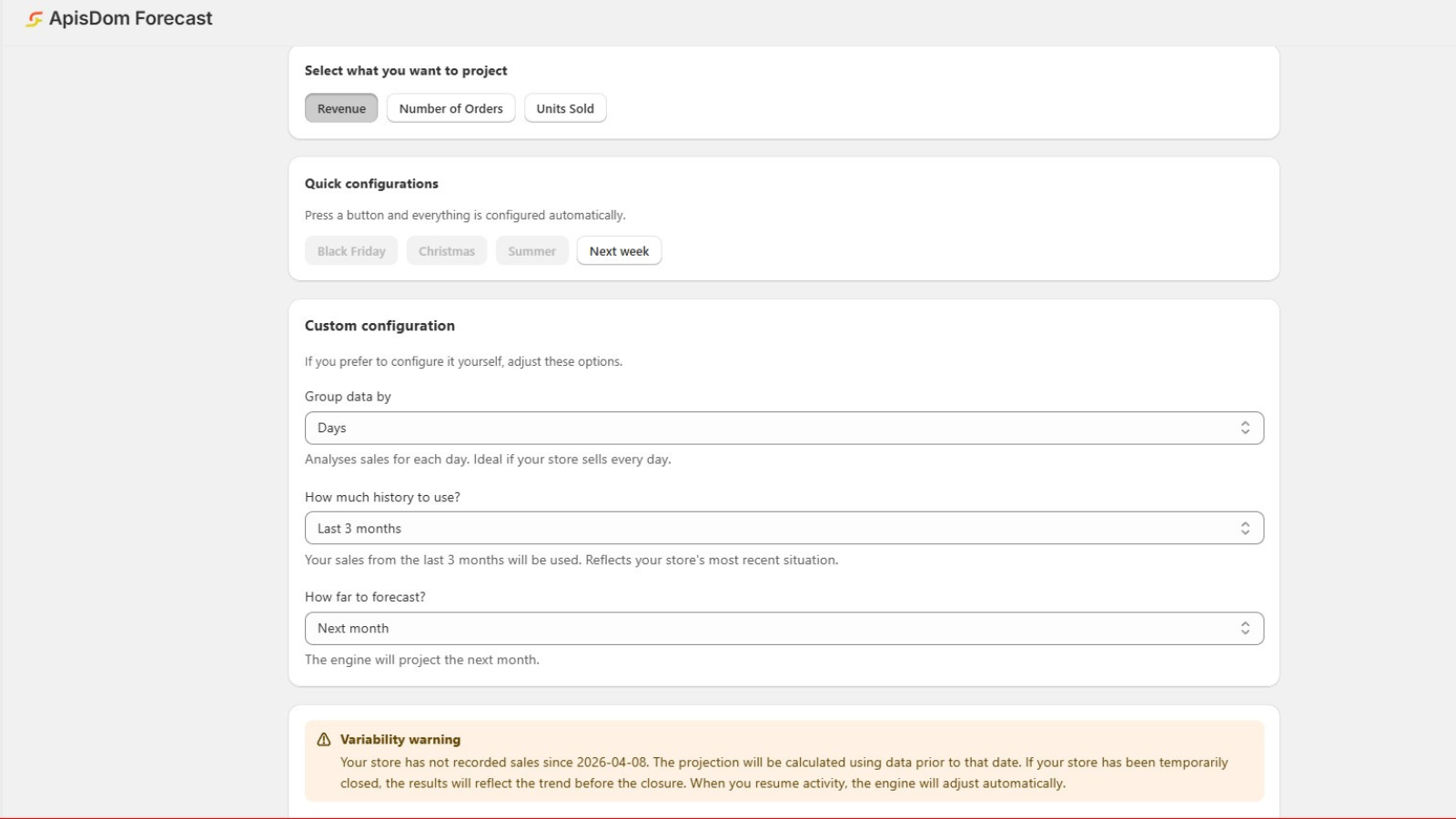
Task: Apply the Christmas quick configuration
Action: pos(447,251)
